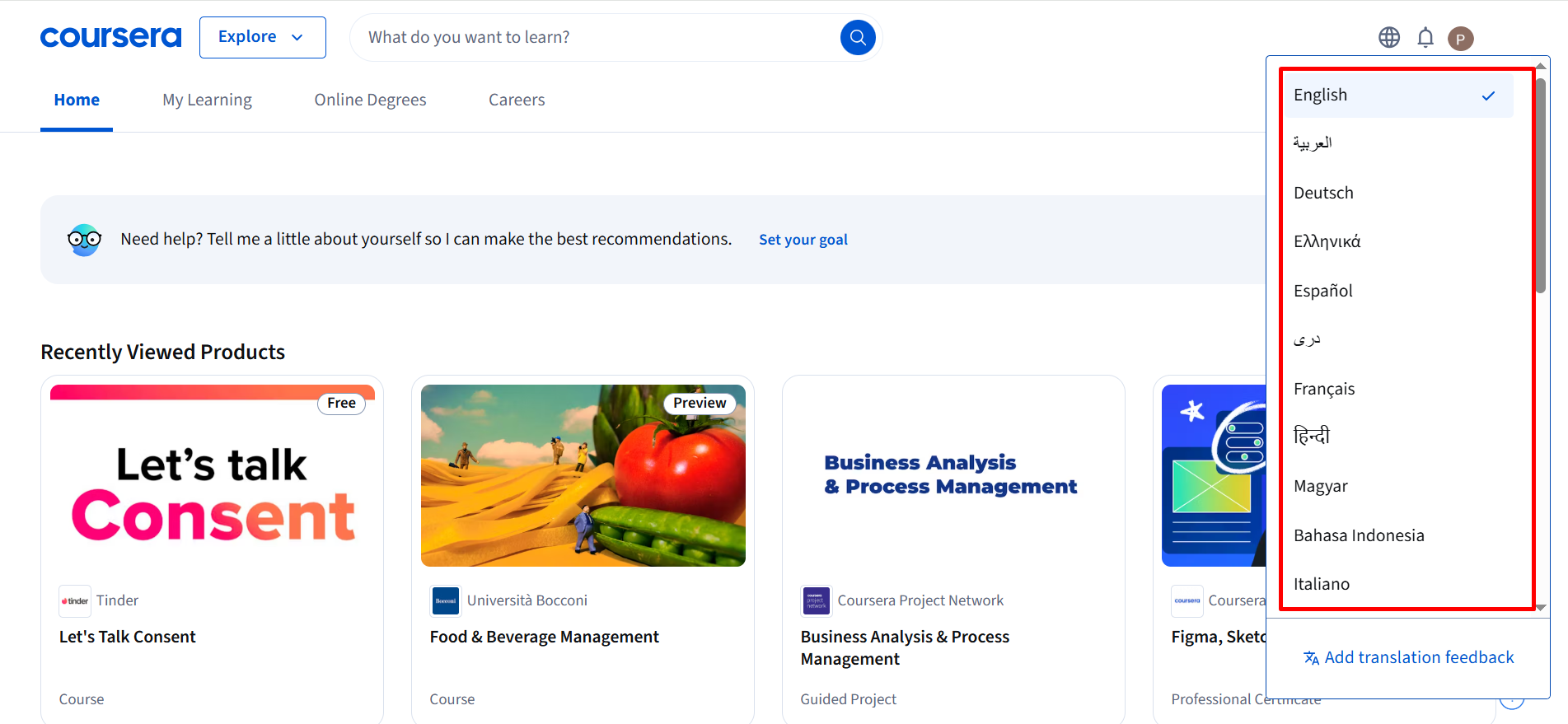
Task: Click Università Bocconi provider name
Action: pyautogui.click(x=527, y=600)
